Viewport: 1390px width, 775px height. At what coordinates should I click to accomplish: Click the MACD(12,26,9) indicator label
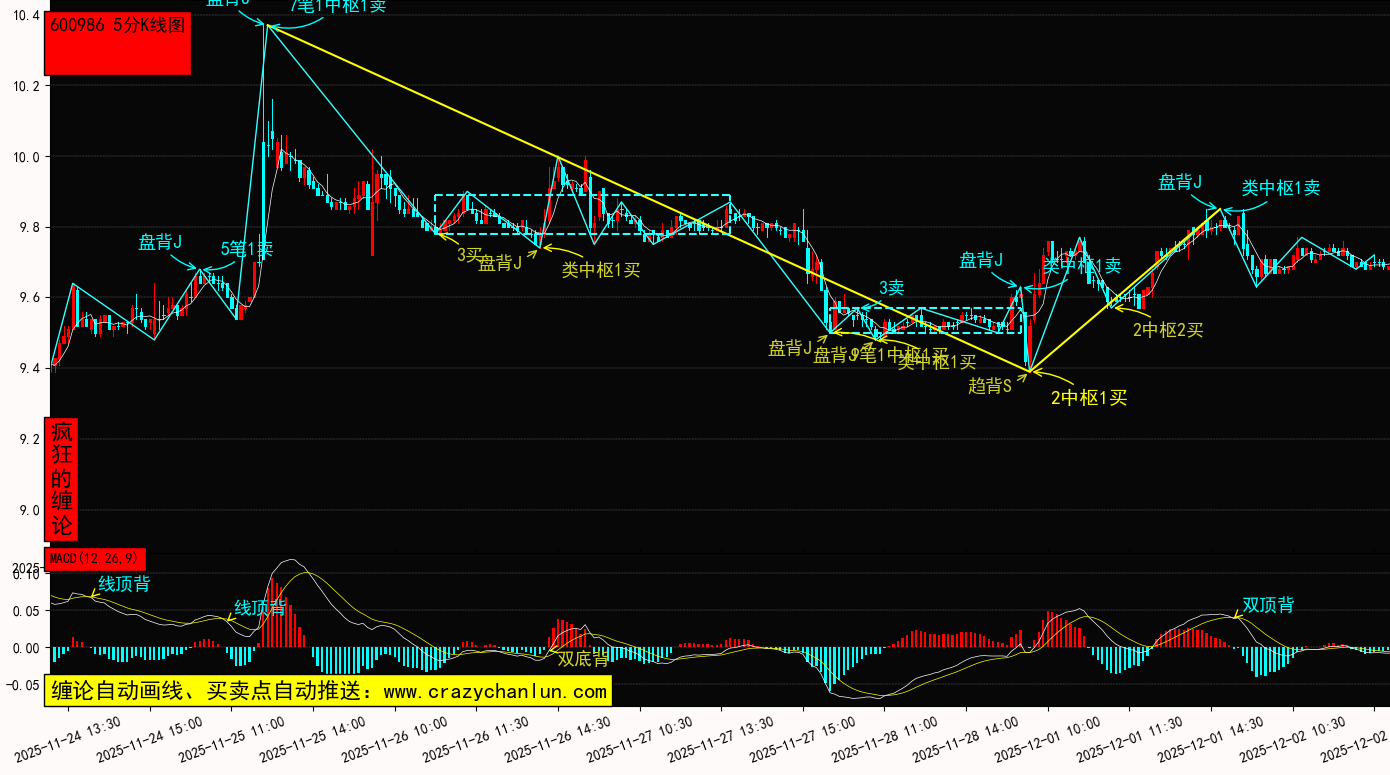tap(95, 558)
